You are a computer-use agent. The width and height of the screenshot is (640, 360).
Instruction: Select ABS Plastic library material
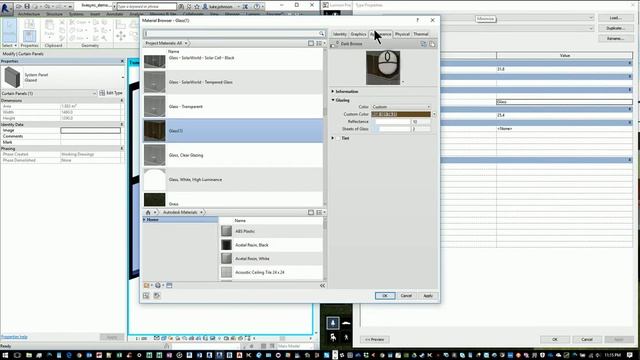pyautogui.click(x=271, y=231)
